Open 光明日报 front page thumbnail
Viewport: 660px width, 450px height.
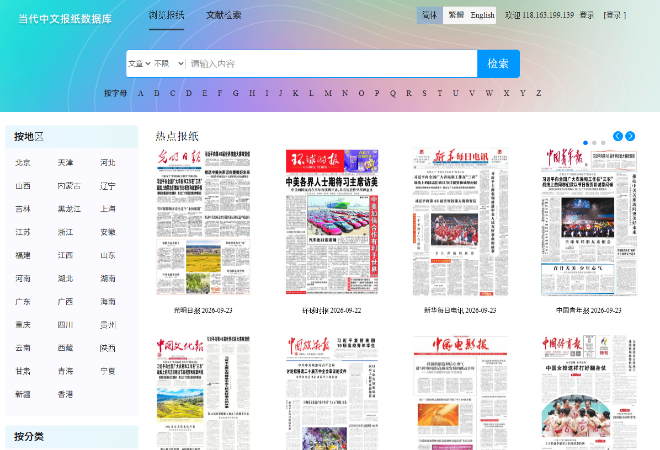203,222
